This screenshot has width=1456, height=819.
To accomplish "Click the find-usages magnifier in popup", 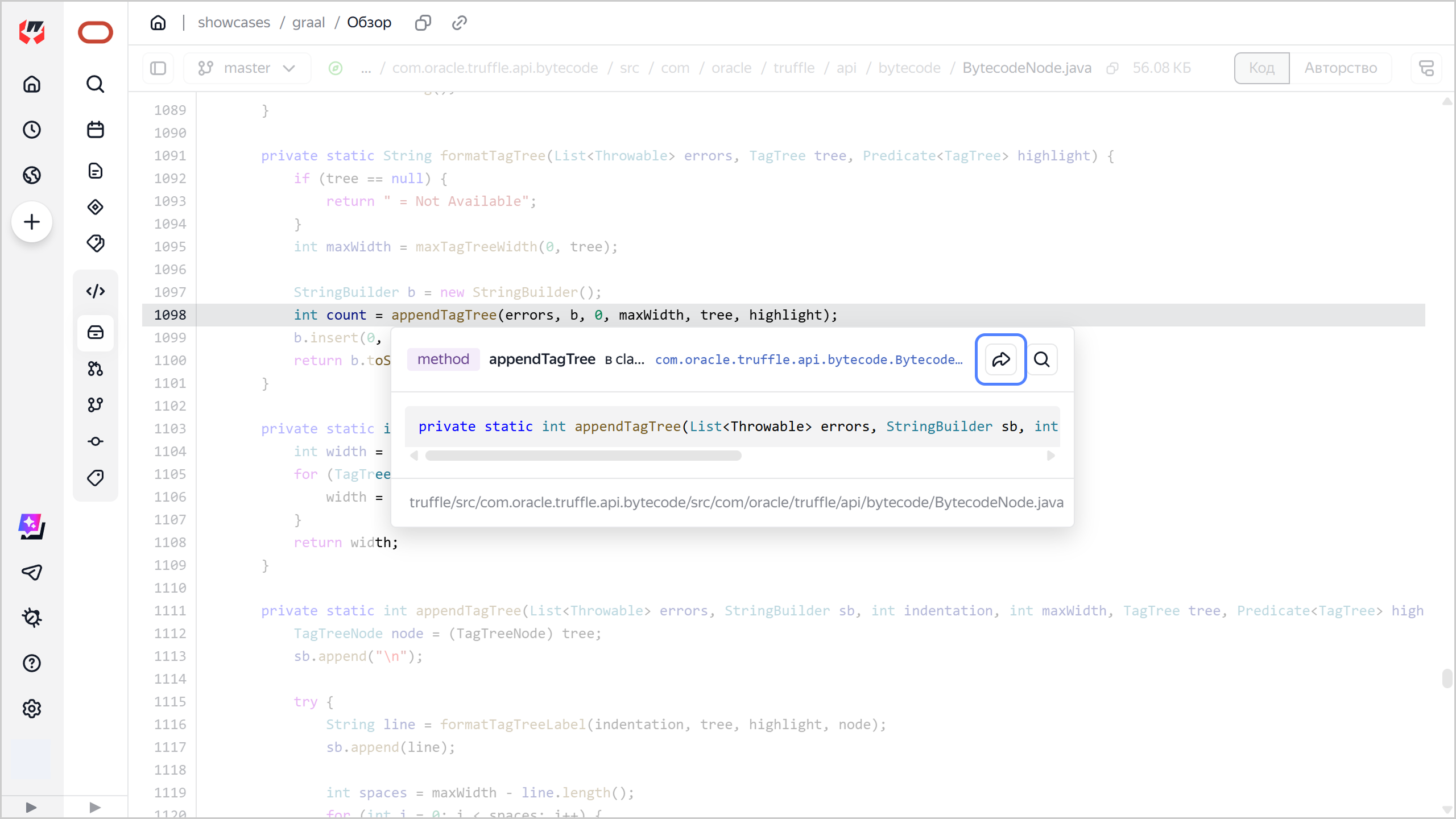I will coord(1042,359).
